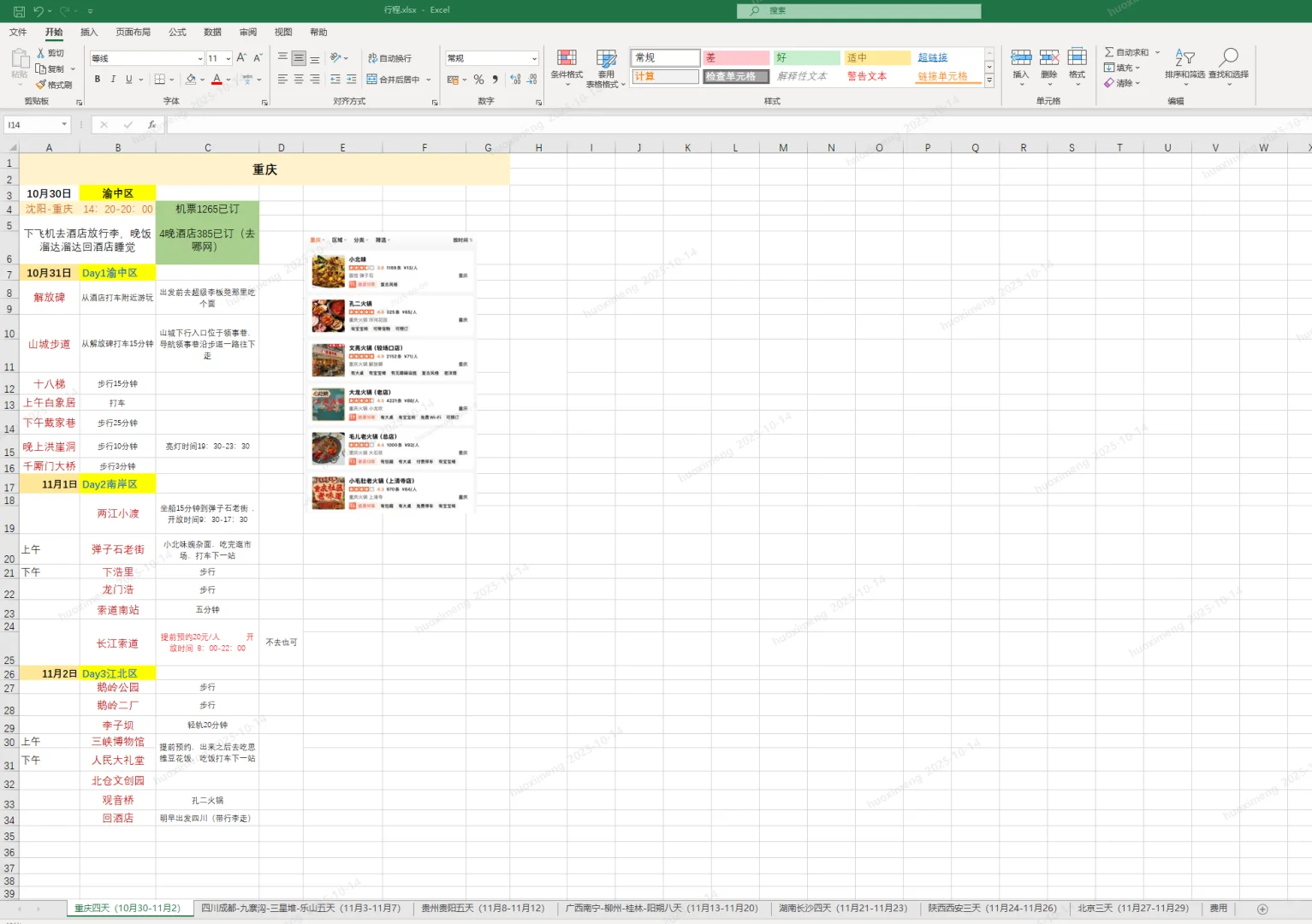Select the green cell 机票1265已订
The width and height of the screenshot is (1312, 924).
tap(207, 209)
